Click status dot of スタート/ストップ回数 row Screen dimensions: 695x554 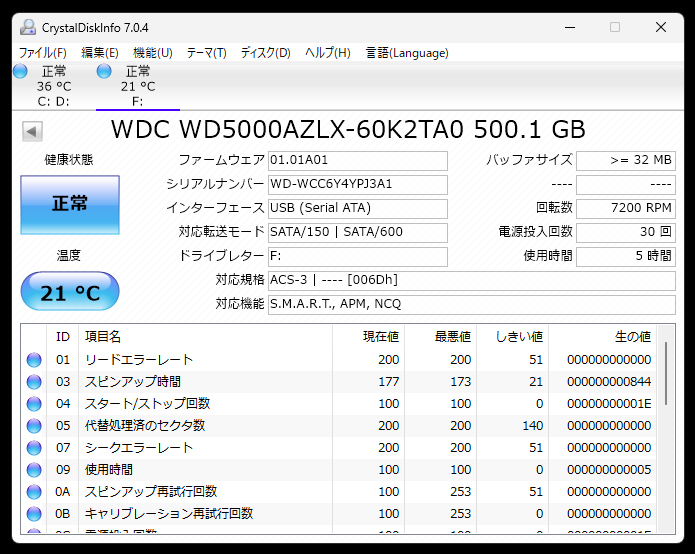34,404
